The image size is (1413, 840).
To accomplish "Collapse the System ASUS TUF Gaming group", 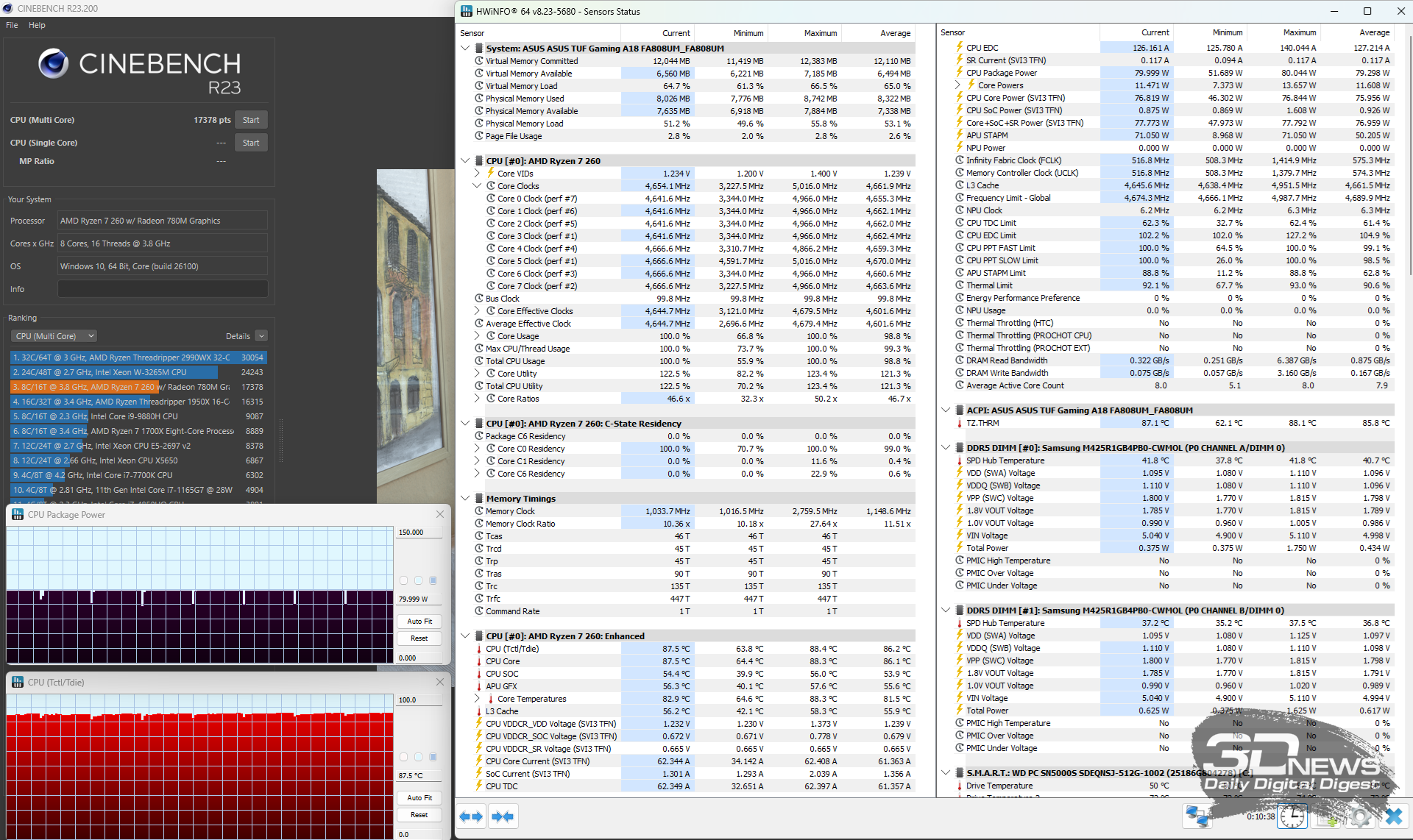I will coord(465,48).
